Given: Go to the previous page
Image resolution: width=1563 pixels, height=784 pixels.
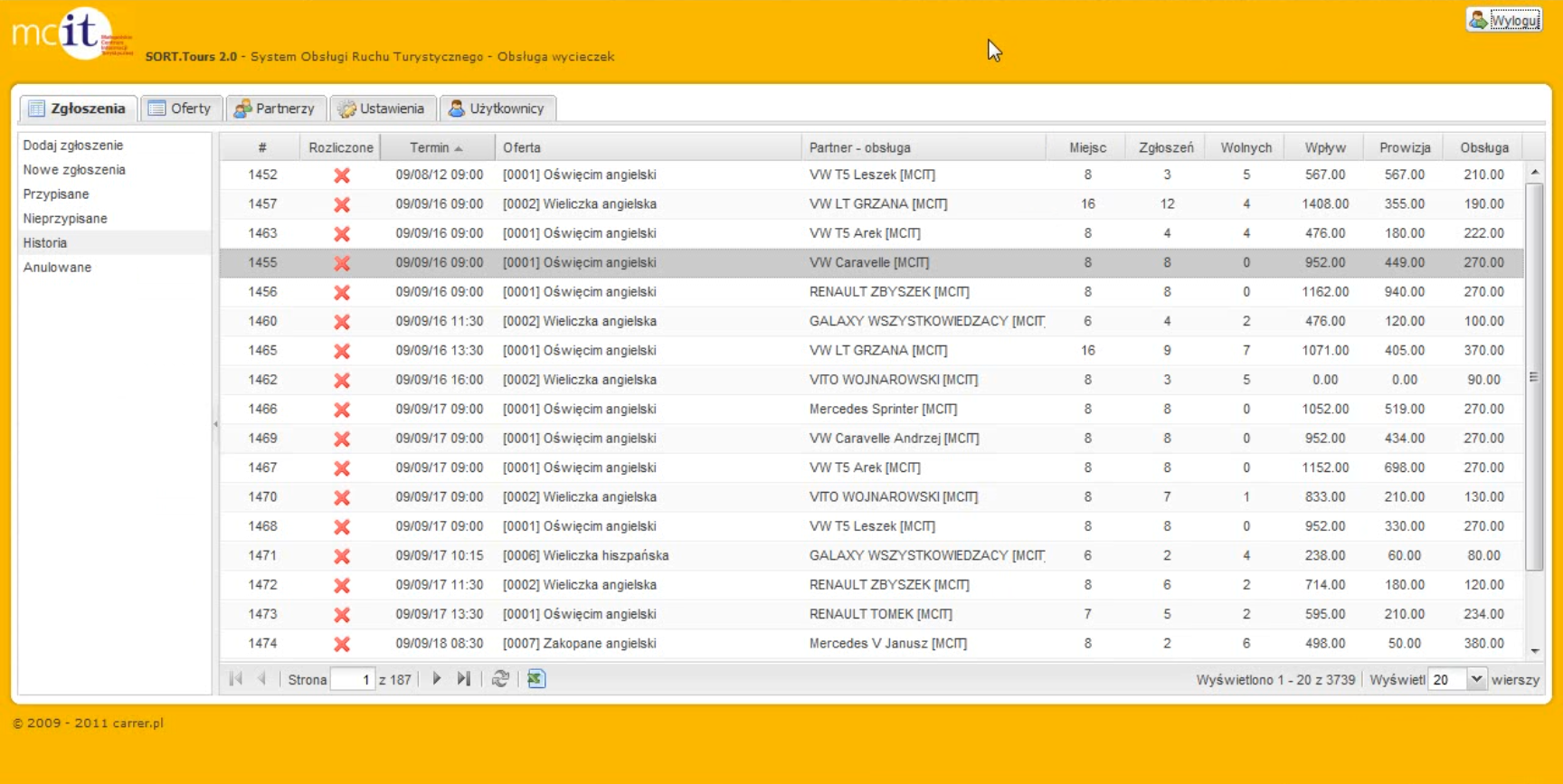Looking at the screenshot, I should click(262, 679).
